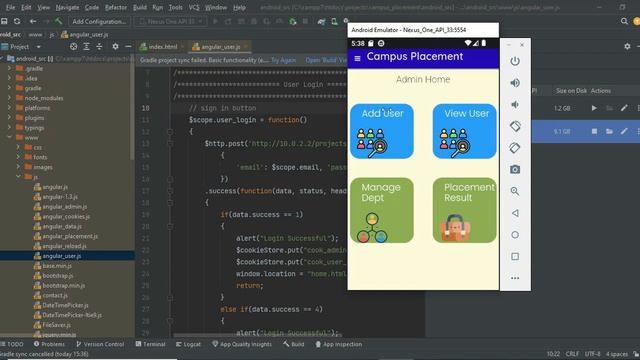Image resolution: width=640 pixels, height=360 pixels.
Task: Lower volume with emulator Volume Down icon
Action: [515, 104]
